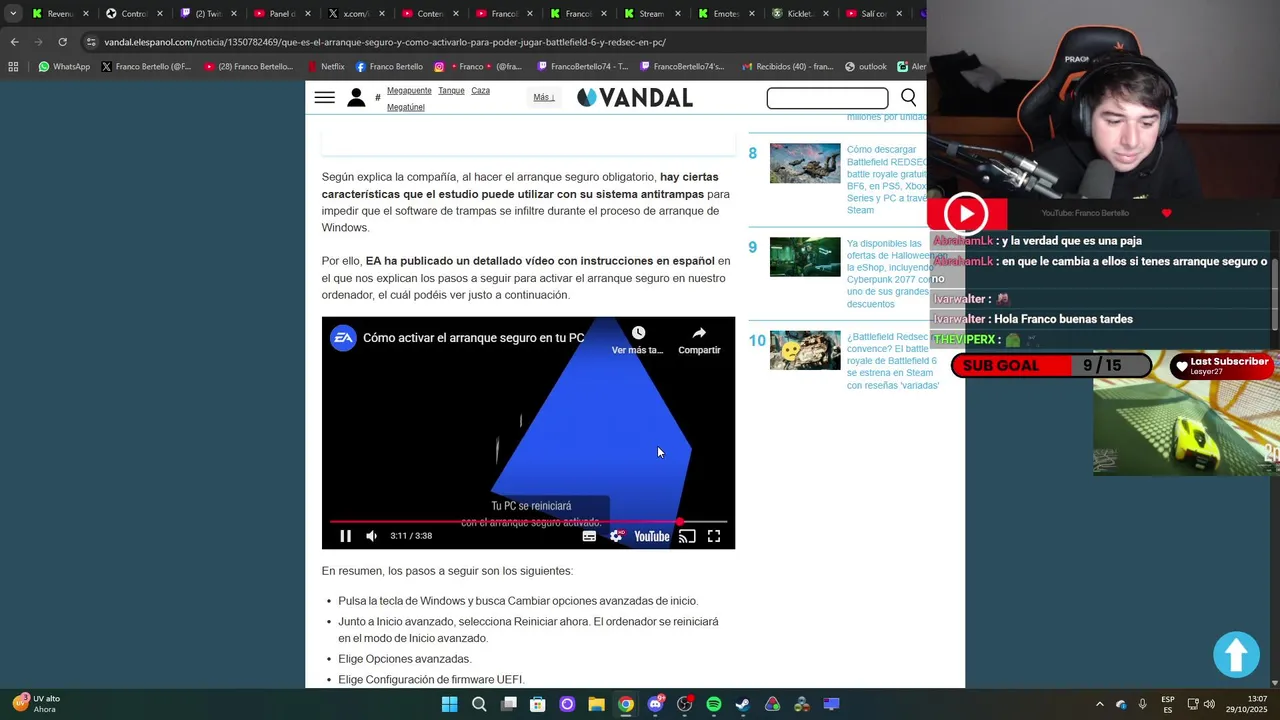Click the Compartir share arrow
This screenshot has height=720, width=1280.
699,333
